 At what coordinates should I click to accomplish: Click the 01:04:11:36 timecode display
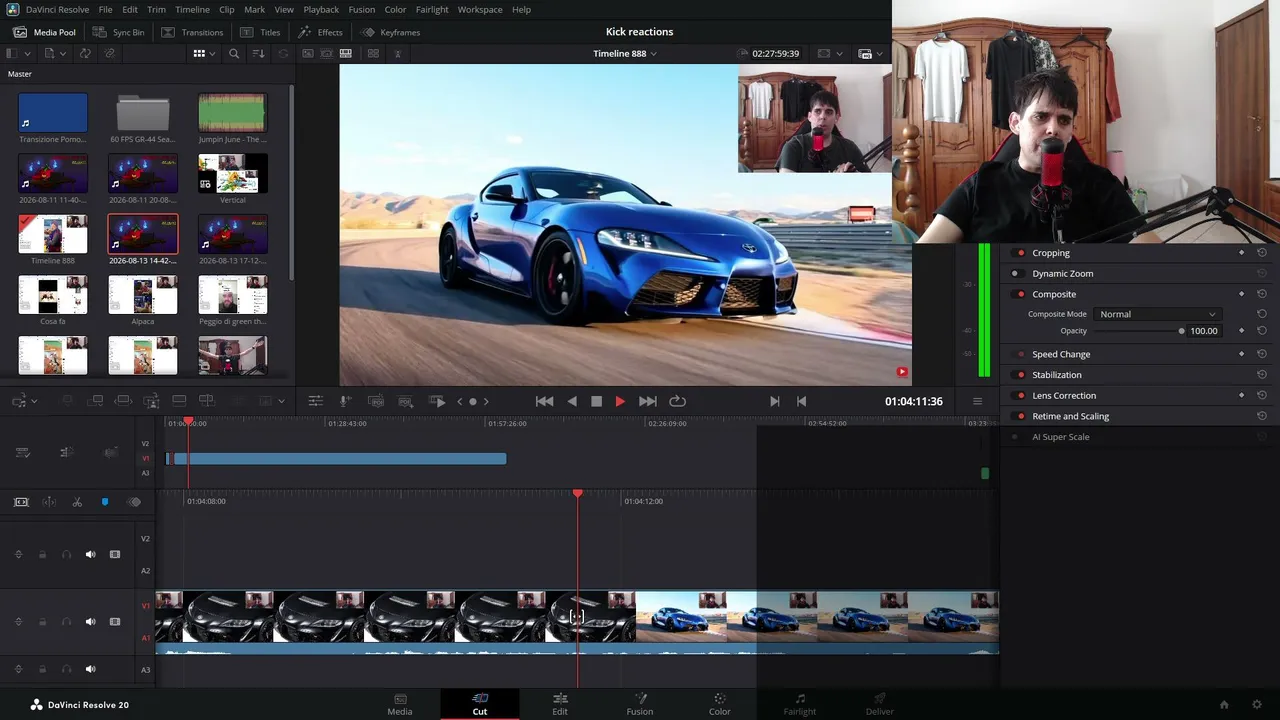[914, 401]
